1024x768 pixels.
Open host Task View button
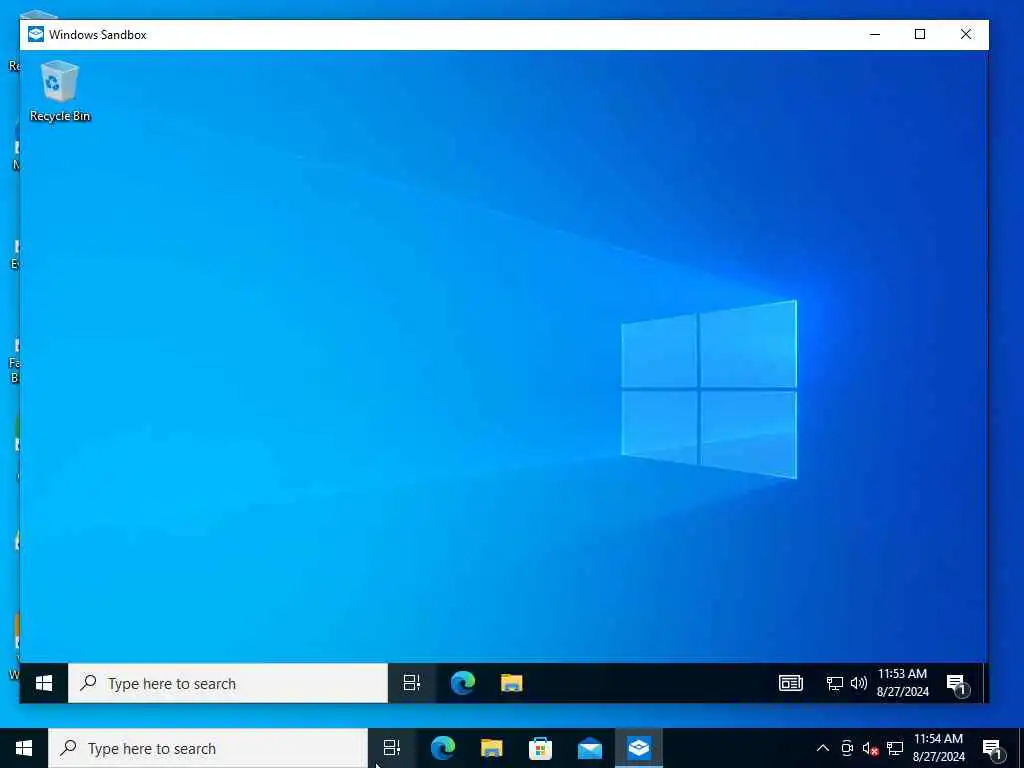392,748
